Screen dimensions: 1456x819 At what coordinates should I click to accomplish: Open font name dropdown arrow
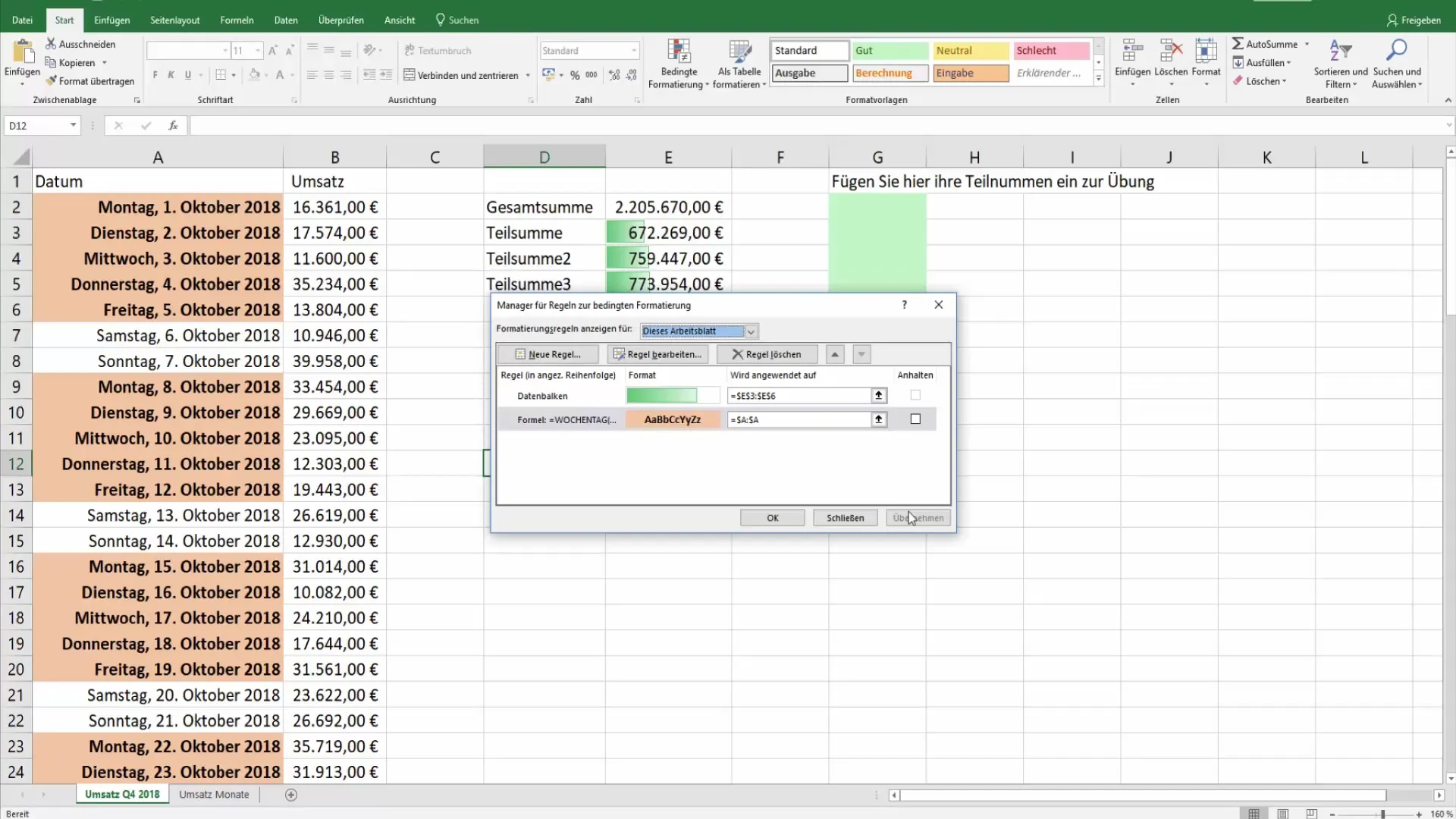(x=225, y=51)
